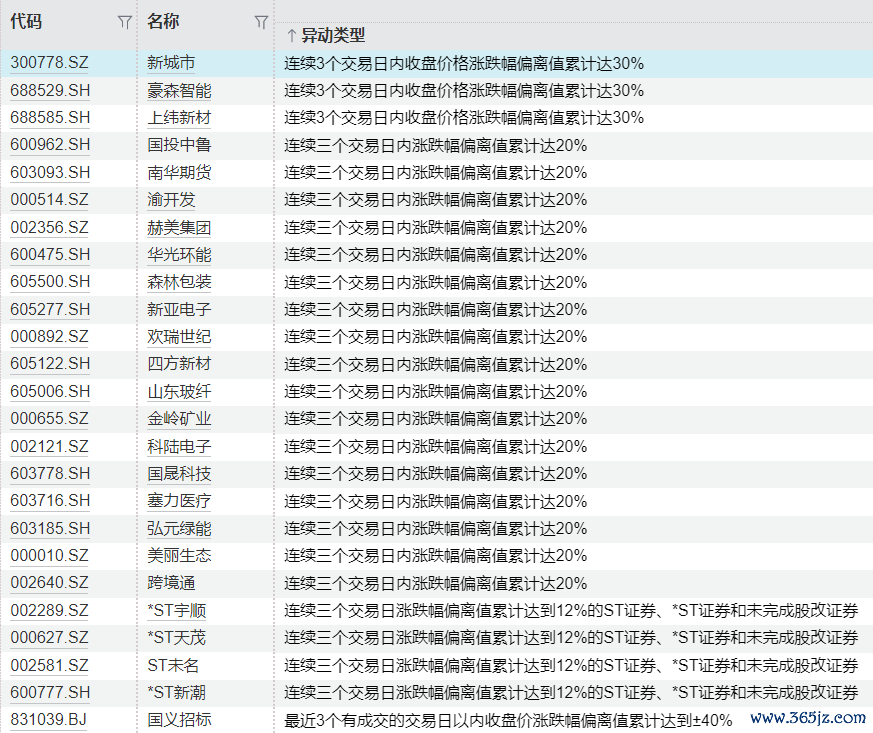
Task: Open stock code 605277.SH
Action: click(x=50, y=309)
